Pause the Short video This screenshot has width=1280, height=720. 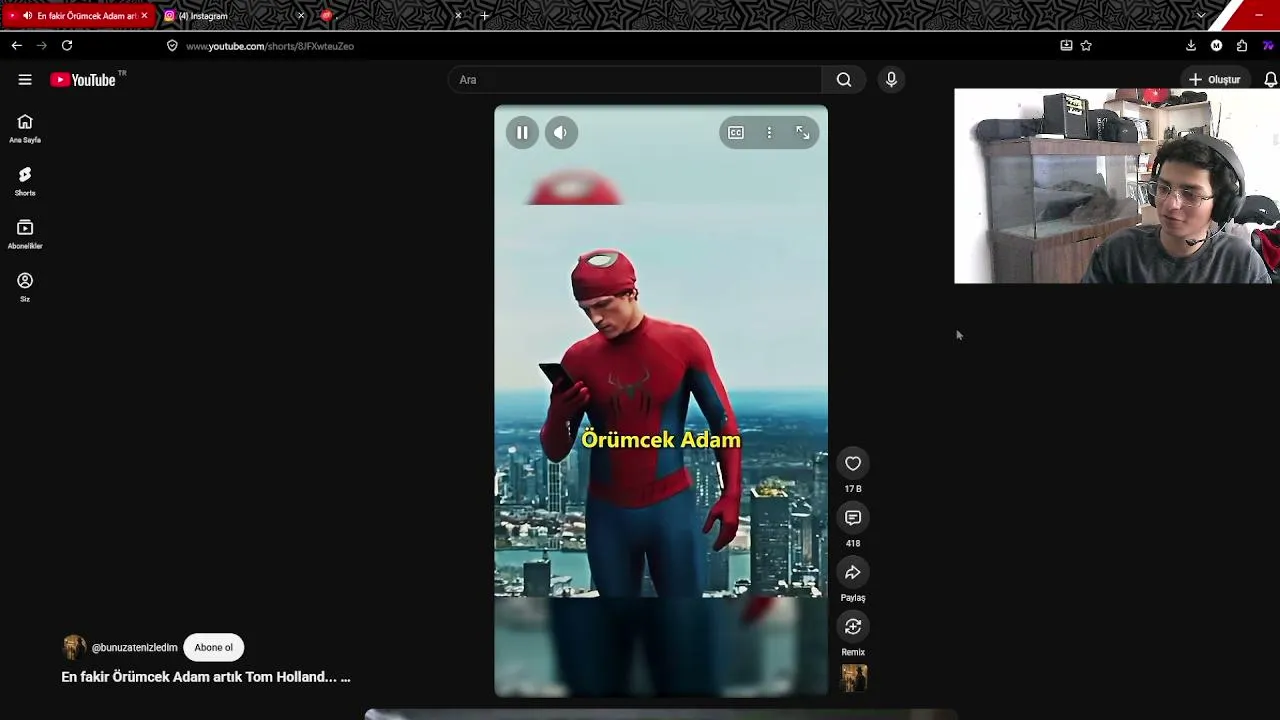(522, 133)
